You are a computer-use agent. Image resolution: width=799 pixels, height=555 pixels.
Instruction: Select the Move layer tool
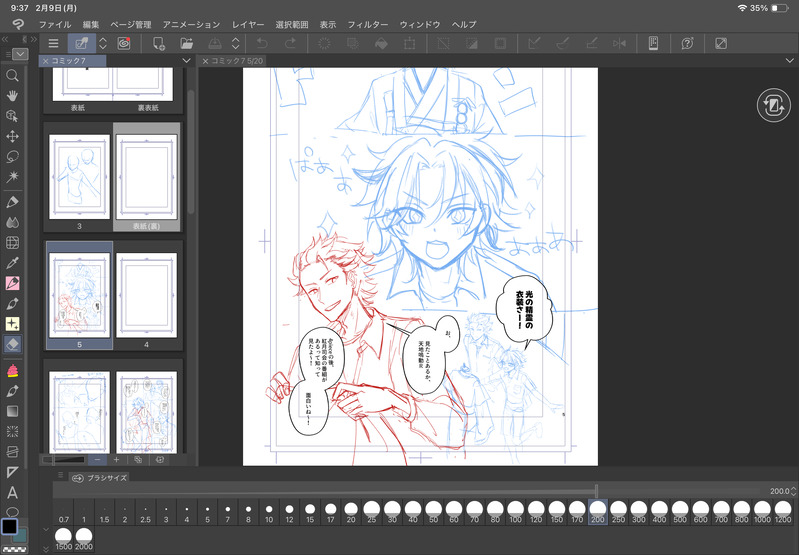click(12, 136)
